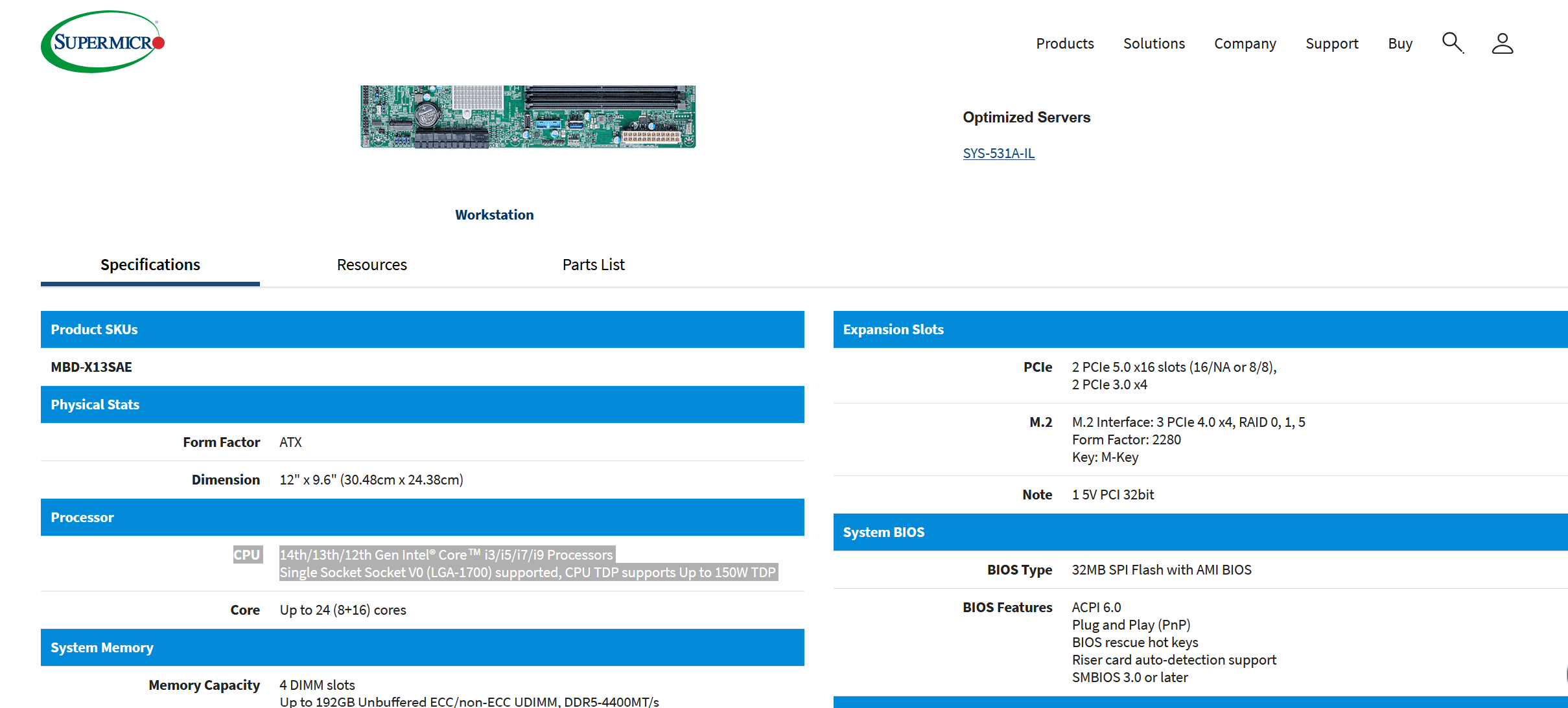Click the Processor section header
Image resolution: width=1568 pixels, height=708 pixels.
tap(82, 518)
